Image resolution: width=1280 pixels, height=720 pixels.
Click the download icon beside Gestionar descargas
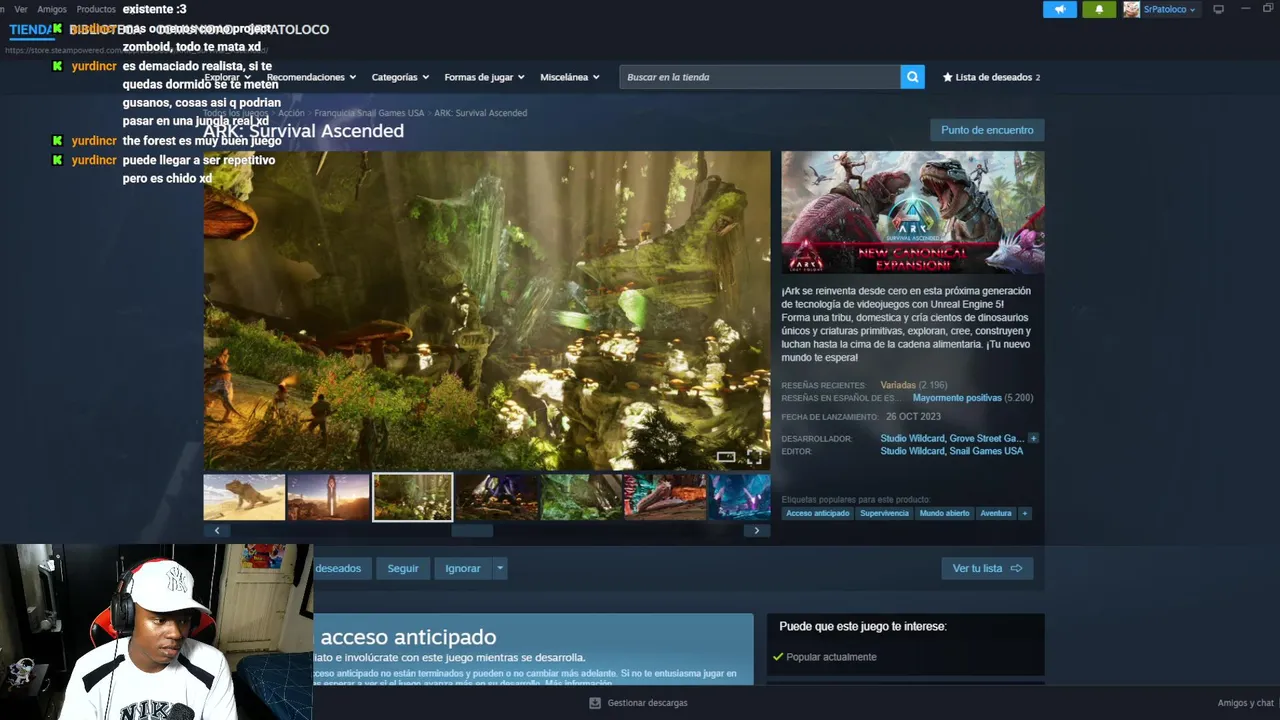(x=595, y=703)
